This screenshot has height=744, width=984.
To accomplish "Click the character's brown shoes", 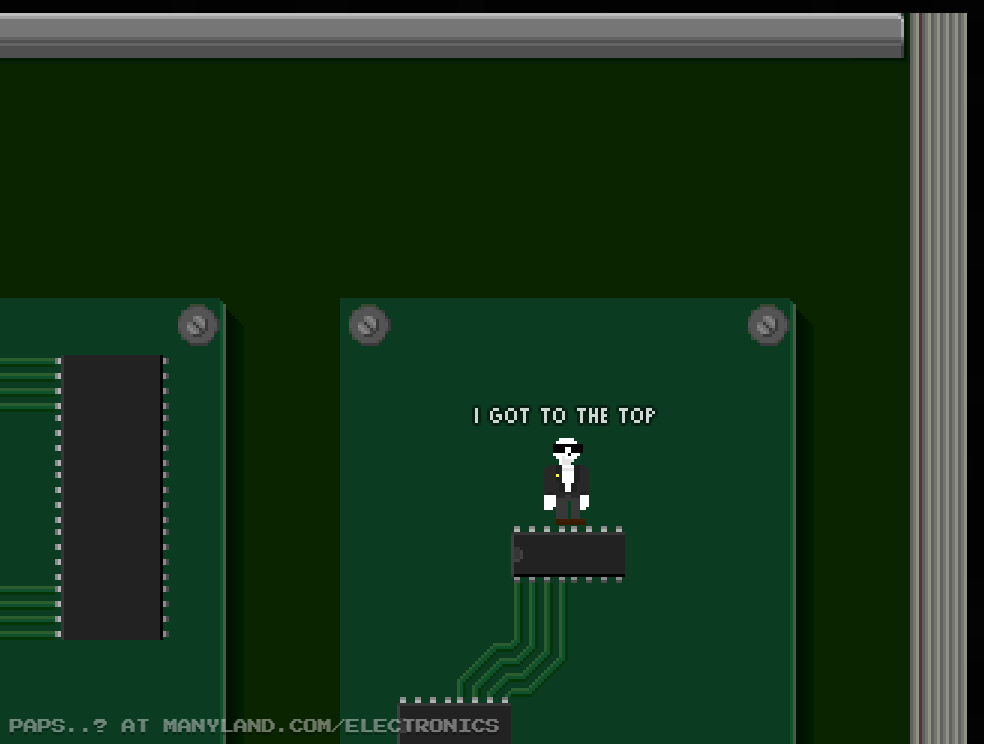I will click(570, 521).
